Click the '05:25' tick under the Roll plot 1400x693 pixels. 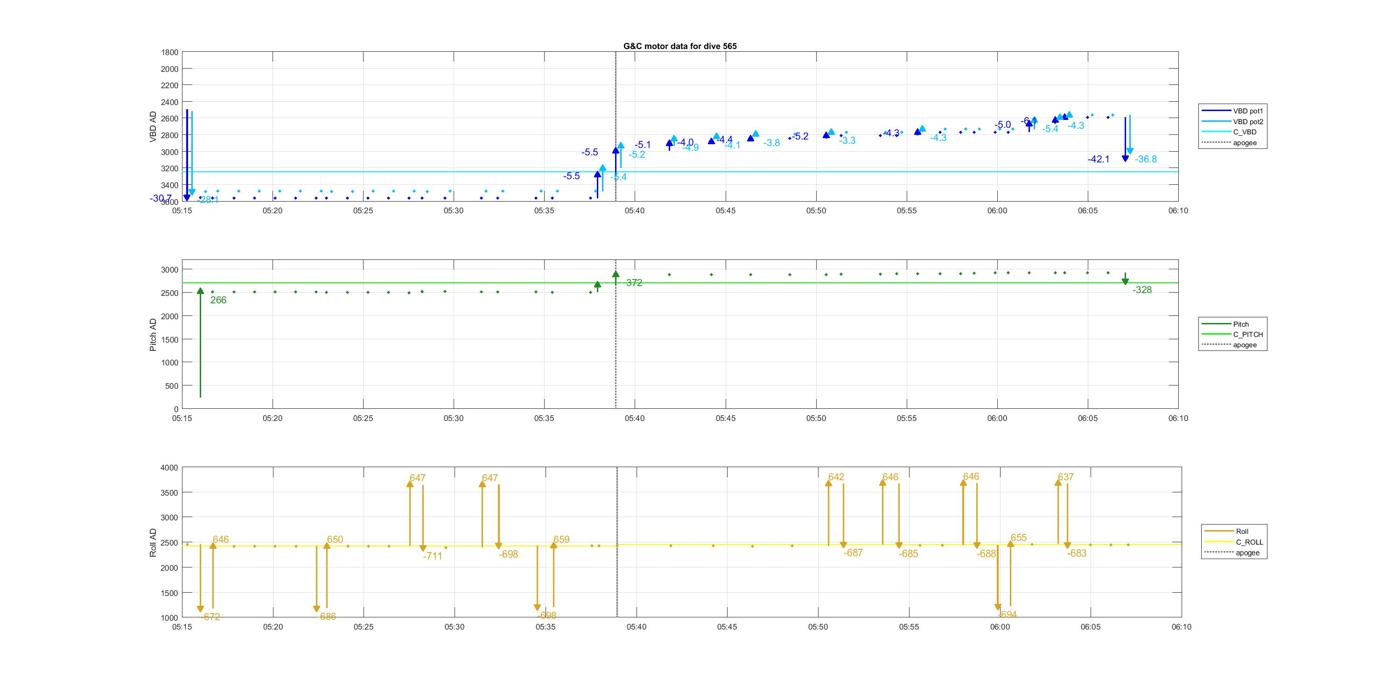coord(364,627)
